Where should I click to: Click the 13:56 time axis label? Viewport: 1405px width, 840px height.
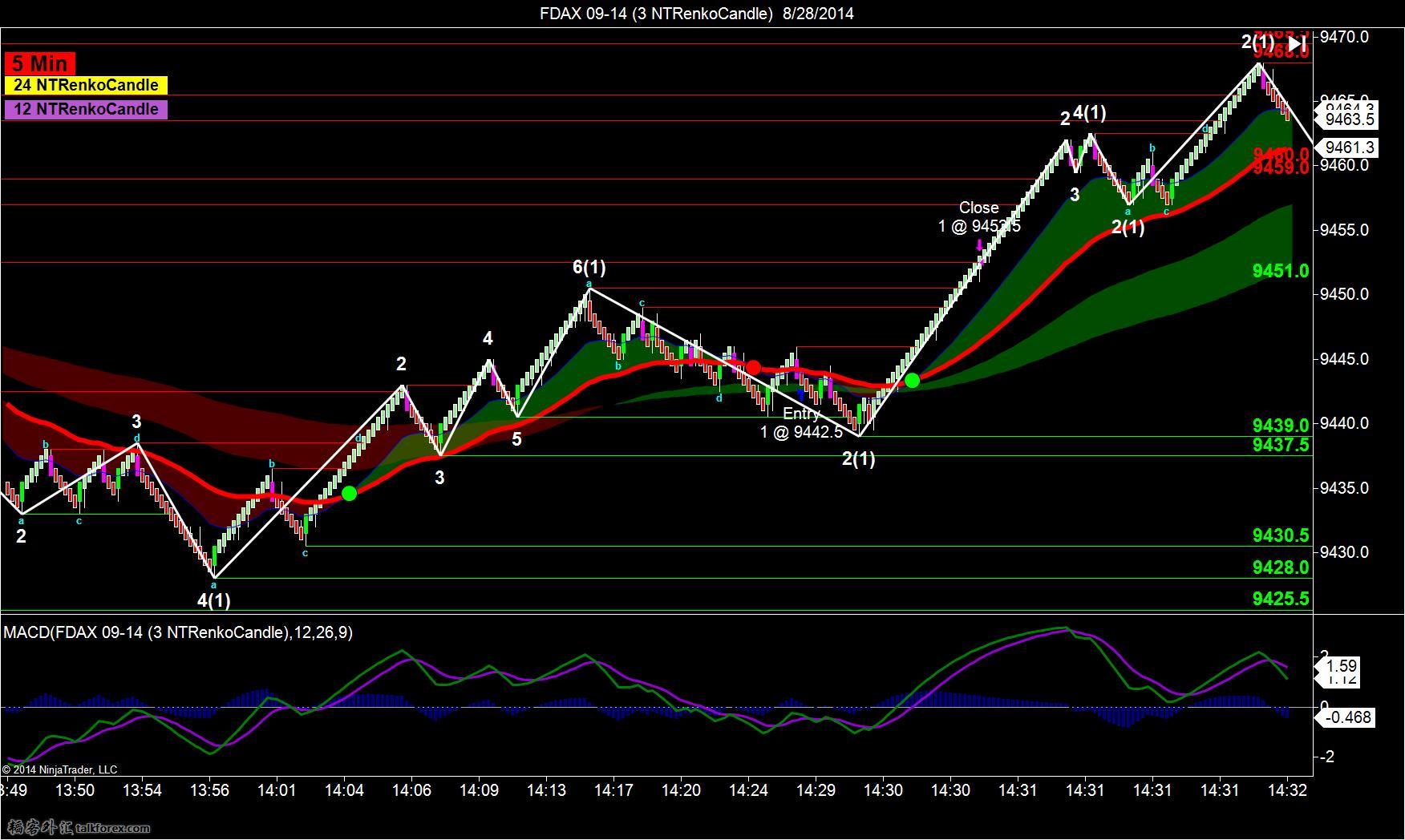click(x=209, y=790)
